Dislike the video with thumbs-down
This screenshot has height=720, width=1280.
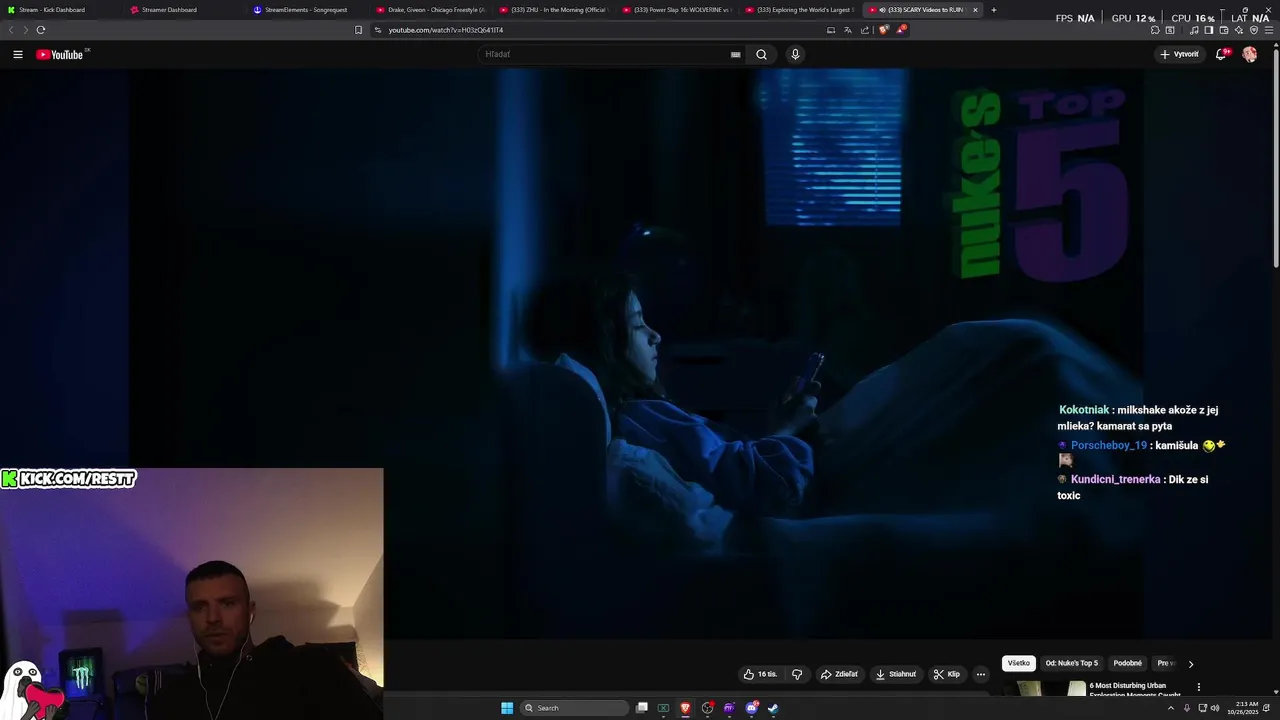797,674
